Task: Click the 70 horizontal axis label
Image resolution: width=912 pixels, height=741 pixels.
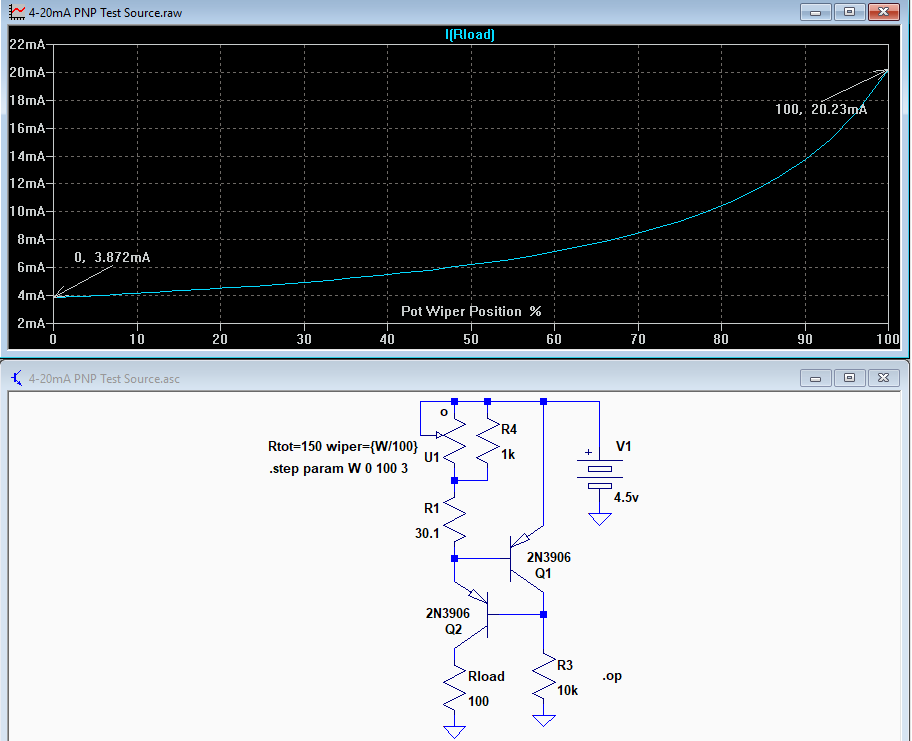Action: tap(638, 339)
